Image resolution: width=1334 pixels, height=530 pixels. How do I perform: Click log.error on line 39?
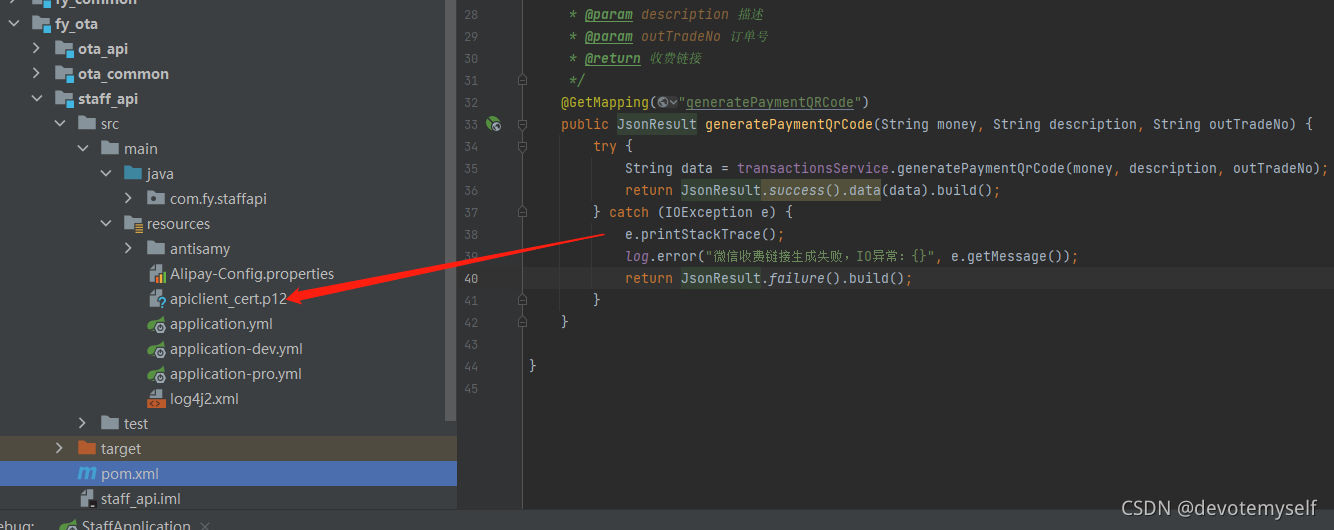tap(657, 256)
